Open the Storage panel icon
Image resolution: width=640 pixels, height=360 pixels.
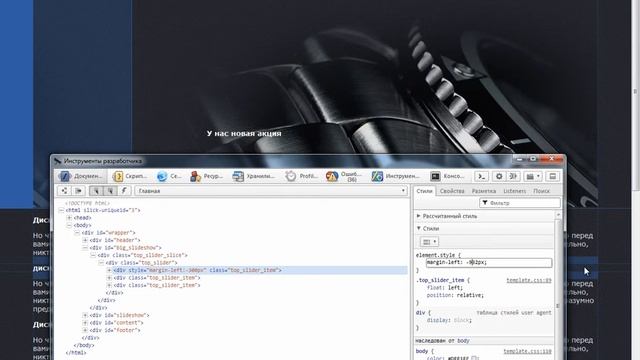click(x=238, y=176)
